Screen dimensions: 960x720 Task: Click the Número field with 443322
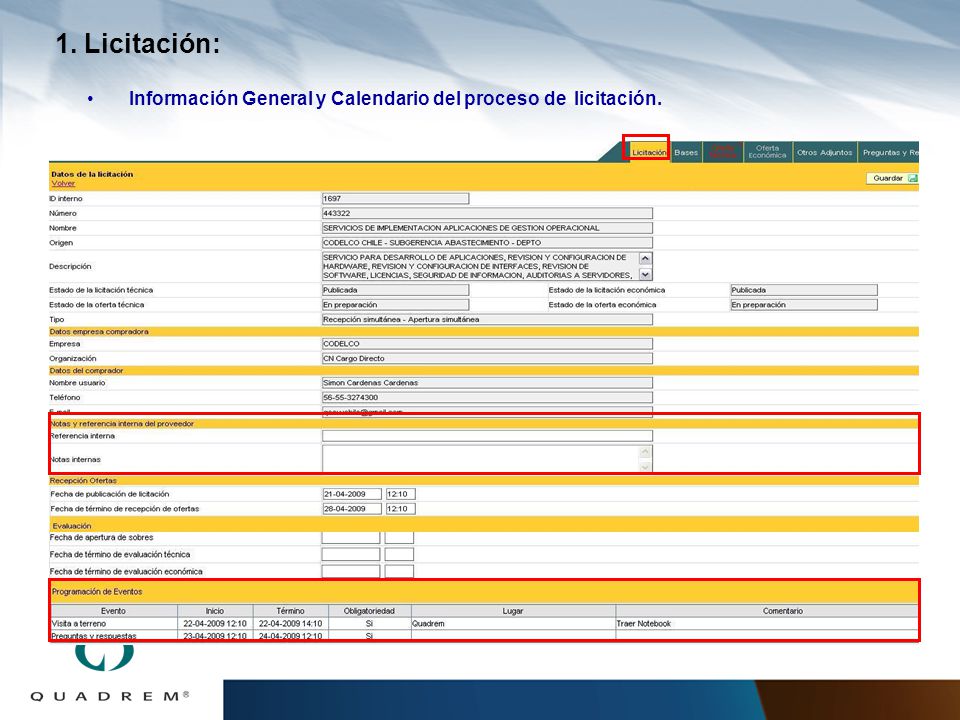487,213
